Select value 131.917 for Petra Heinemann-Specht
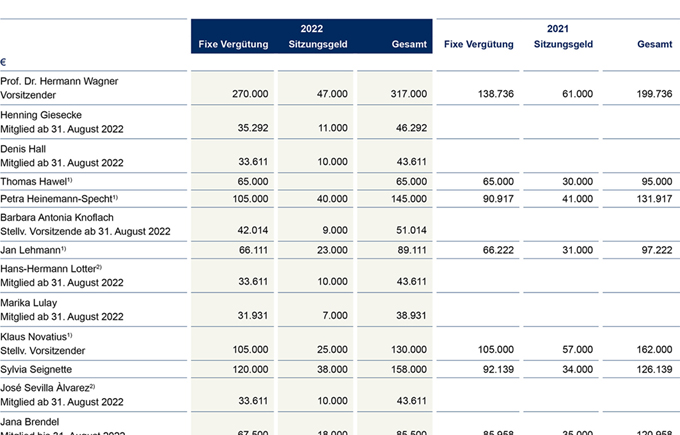The image size is (680, 435). [654, 199]
